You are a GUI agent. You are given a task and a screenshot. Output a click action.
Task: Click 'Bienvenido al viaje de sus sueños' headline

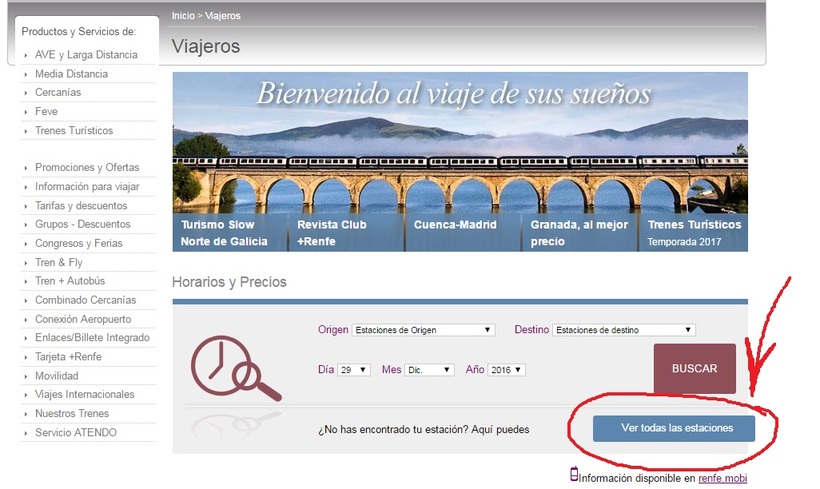coord(454,95)
